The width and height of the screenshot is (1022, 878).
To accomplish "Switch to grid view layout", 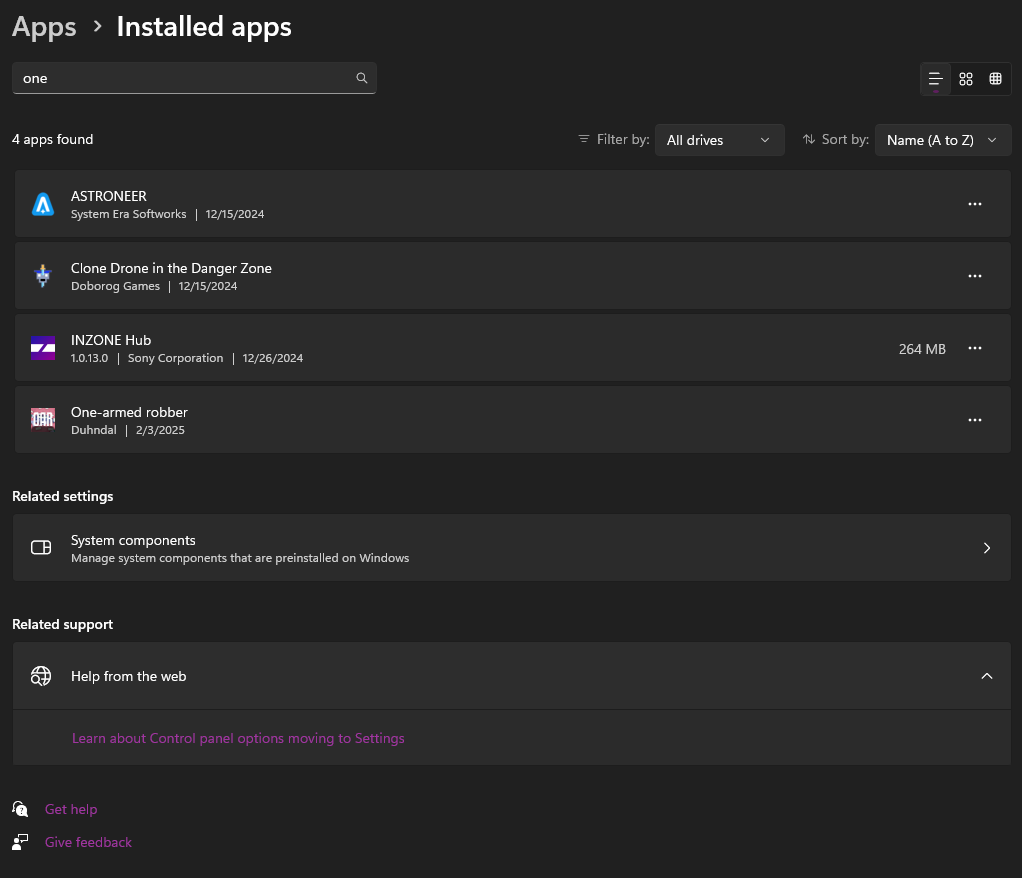I will pos(966,79).
